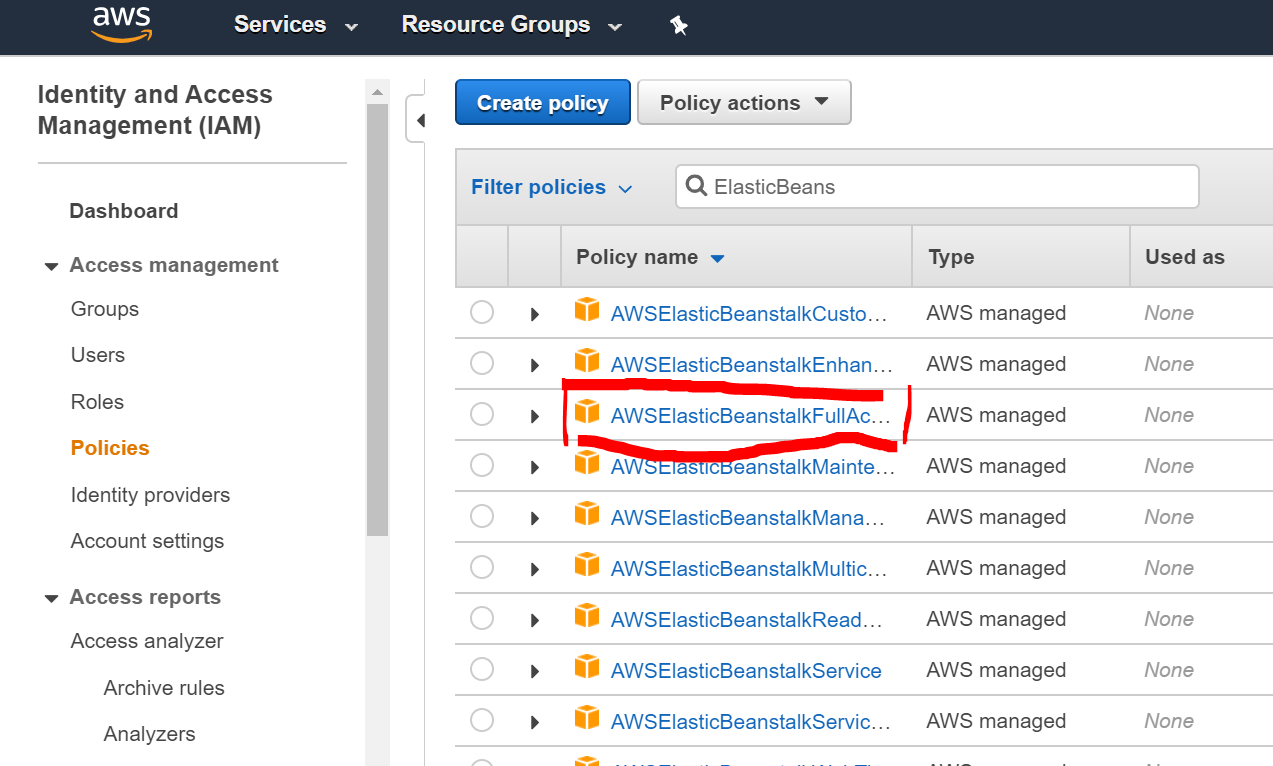The height and width of the screenshot is (766, 1273).
Task: Select the radio button for AWSElasticBeanstalkFullAccess
Action: (482, 414)
